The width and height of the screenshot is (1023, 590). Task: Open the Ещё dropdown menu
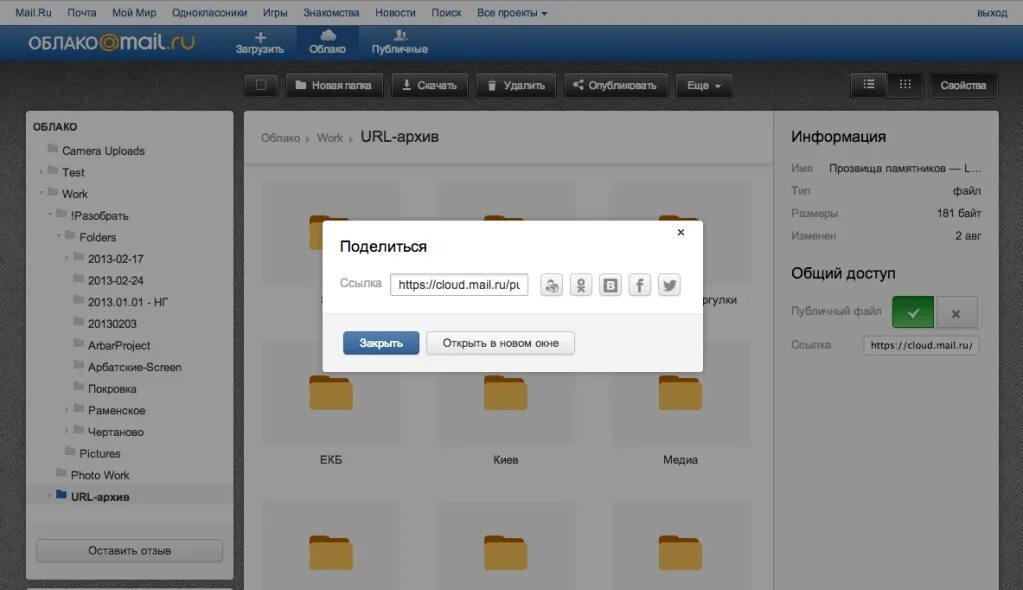[x=703, y=85]
